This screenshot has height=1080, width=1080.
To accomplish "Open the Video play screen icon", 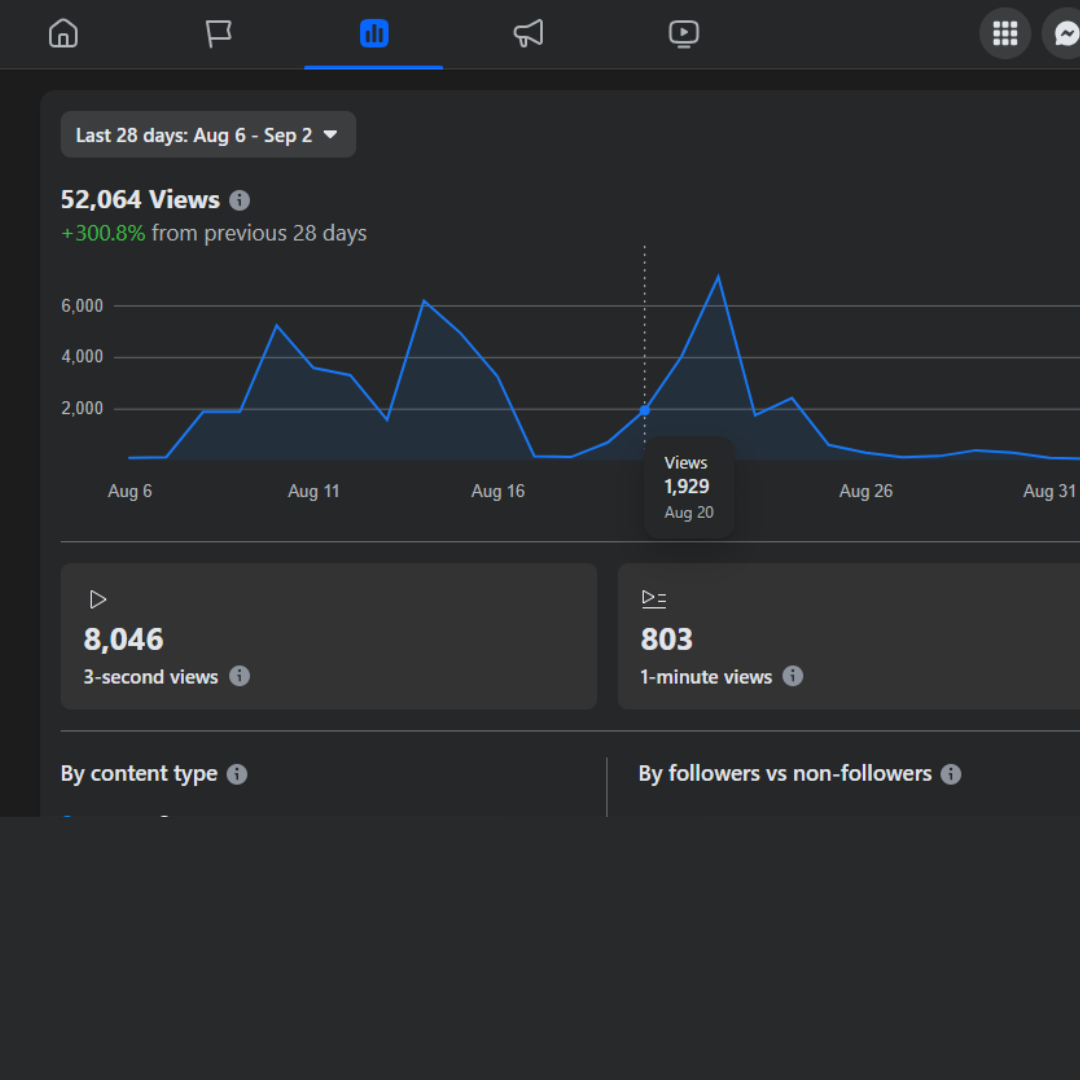I will [684, 33].
